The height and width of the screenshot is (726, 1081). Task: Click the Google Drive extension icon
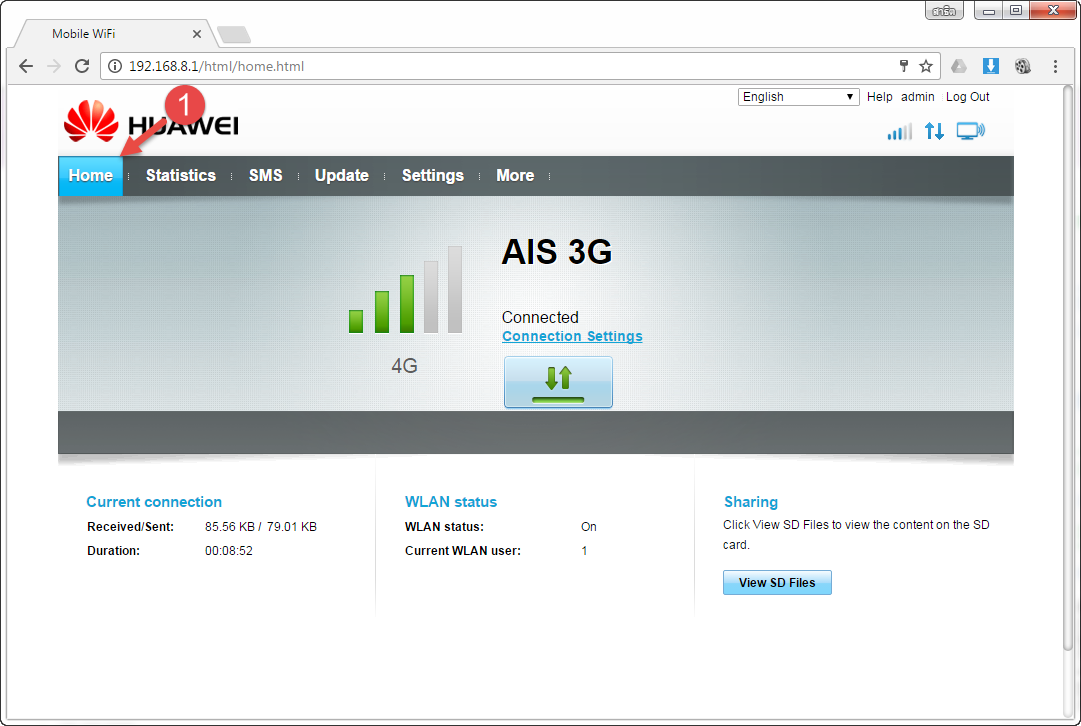click(959, 66)
